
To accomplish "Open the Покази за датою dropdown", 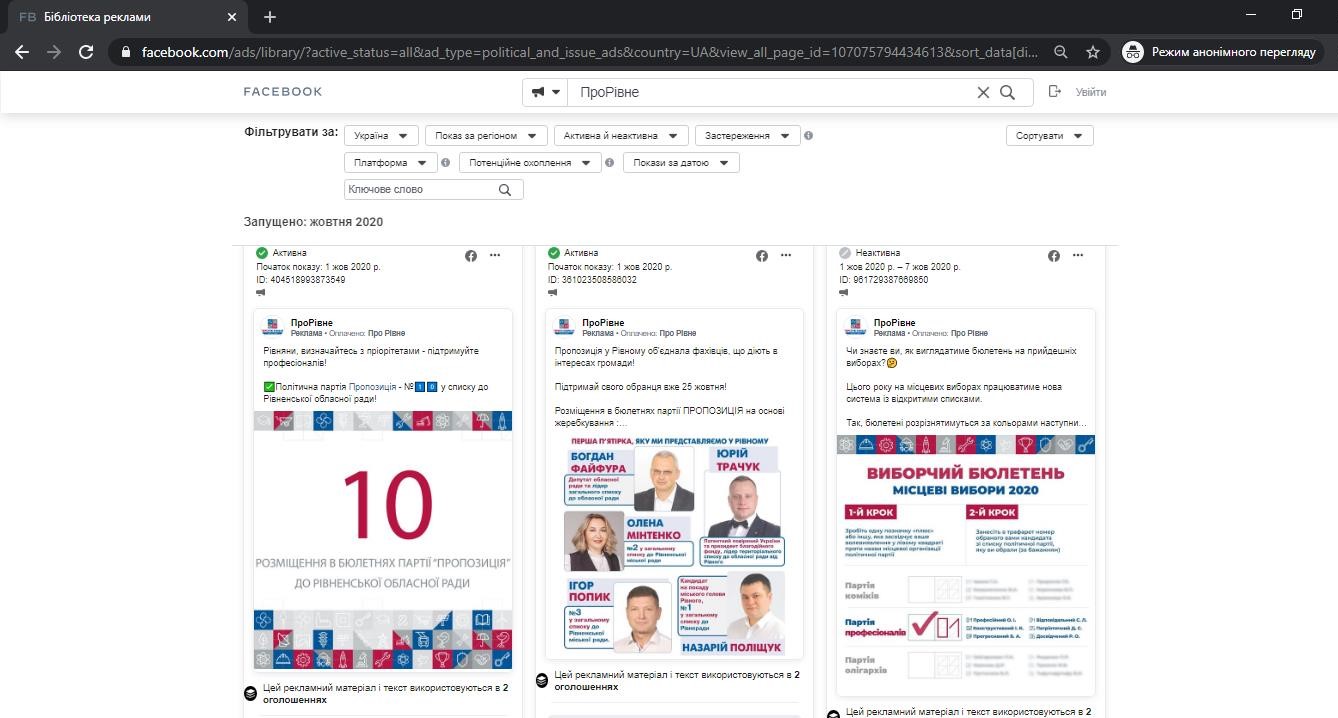I will (681, 162).
